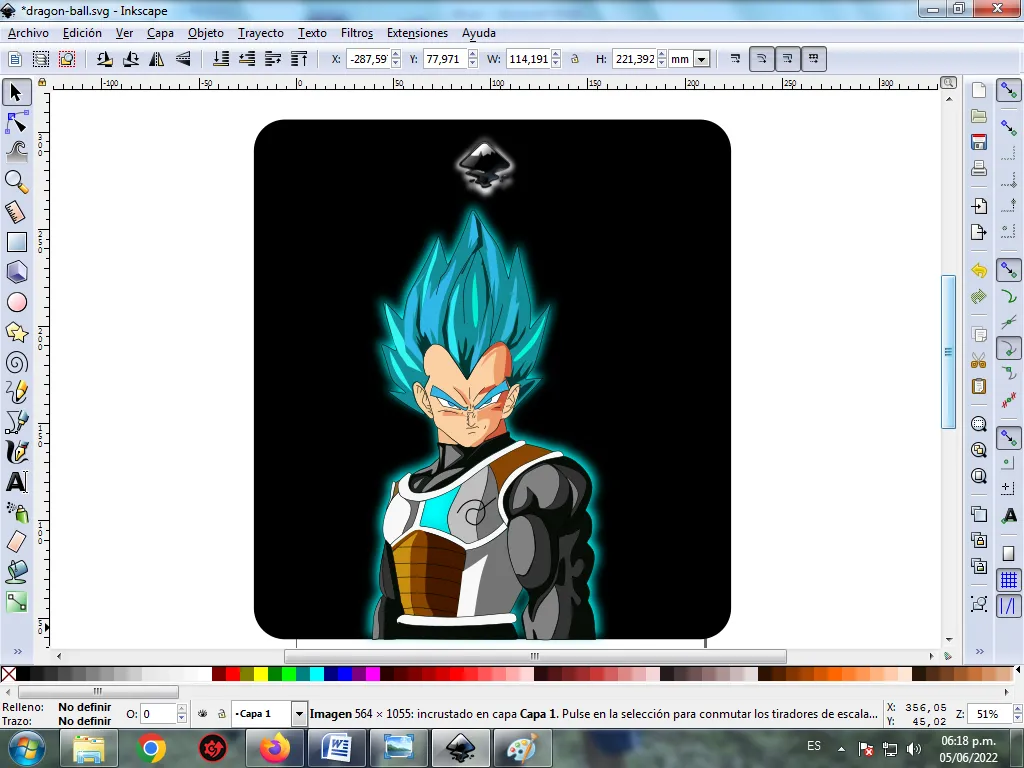Open Firefox from taskbar
Screen dimensions: 1024x768
275,748
